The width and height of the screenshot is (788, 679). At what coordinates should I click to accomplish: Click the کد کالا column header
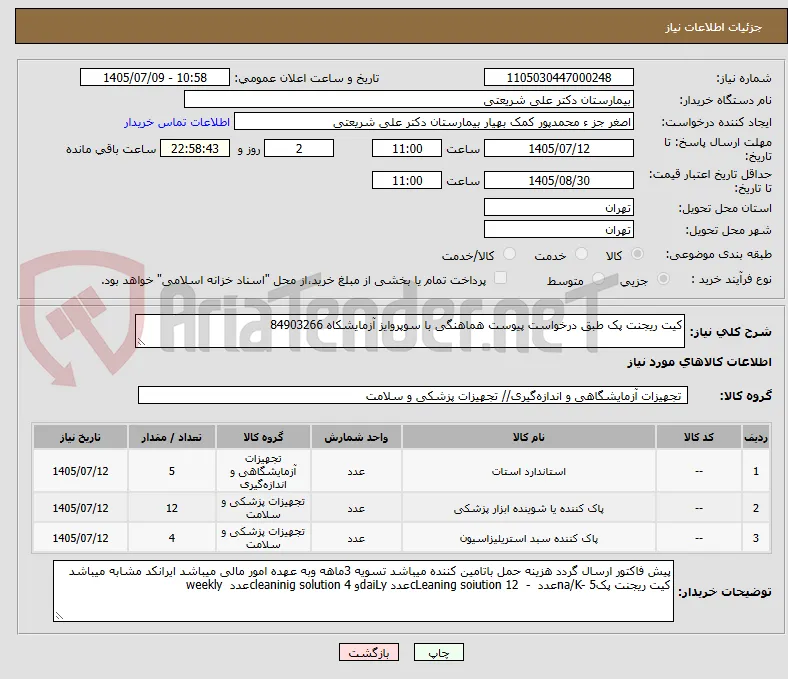pos(699,437)
